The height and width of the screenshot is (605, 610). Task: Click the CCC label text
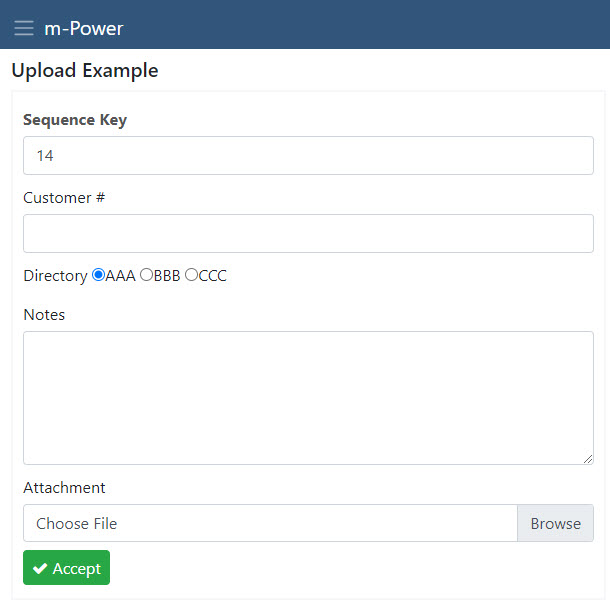click(x=213, y=276)
